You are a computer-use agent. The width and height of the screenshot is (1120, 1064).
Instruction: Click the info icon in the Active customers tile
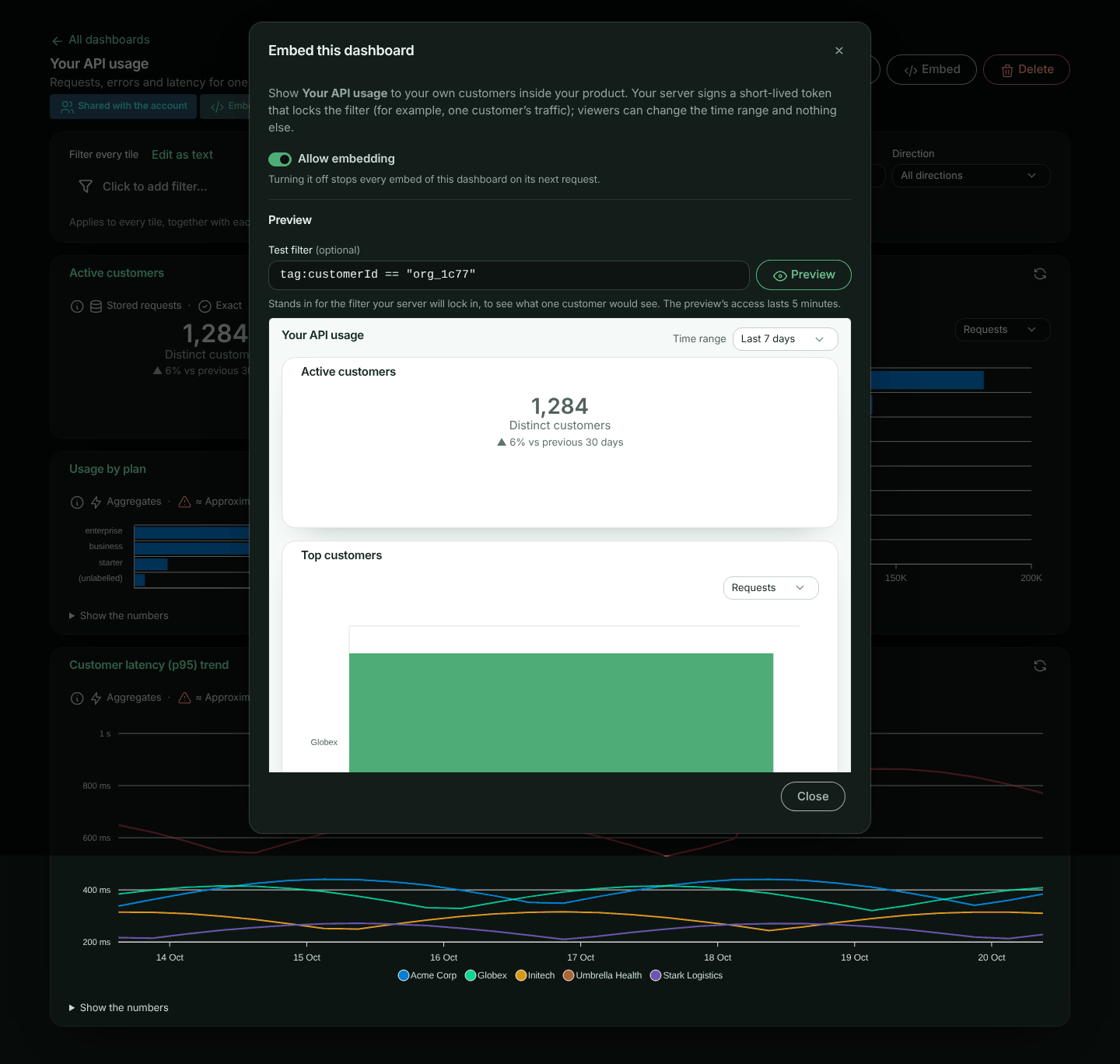pyautogui.click(x=77, y=306)
